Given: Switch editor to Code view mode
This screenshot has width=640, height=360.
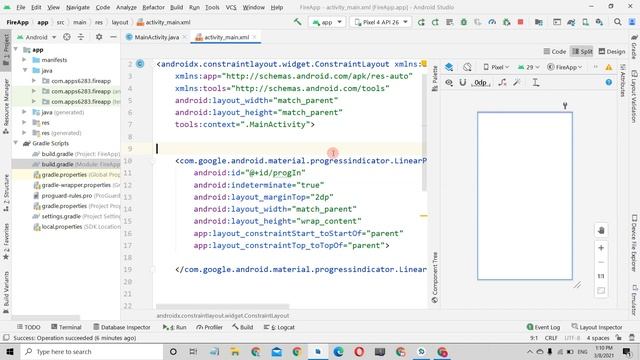Looking at the screenshot, I should (555, 51).
